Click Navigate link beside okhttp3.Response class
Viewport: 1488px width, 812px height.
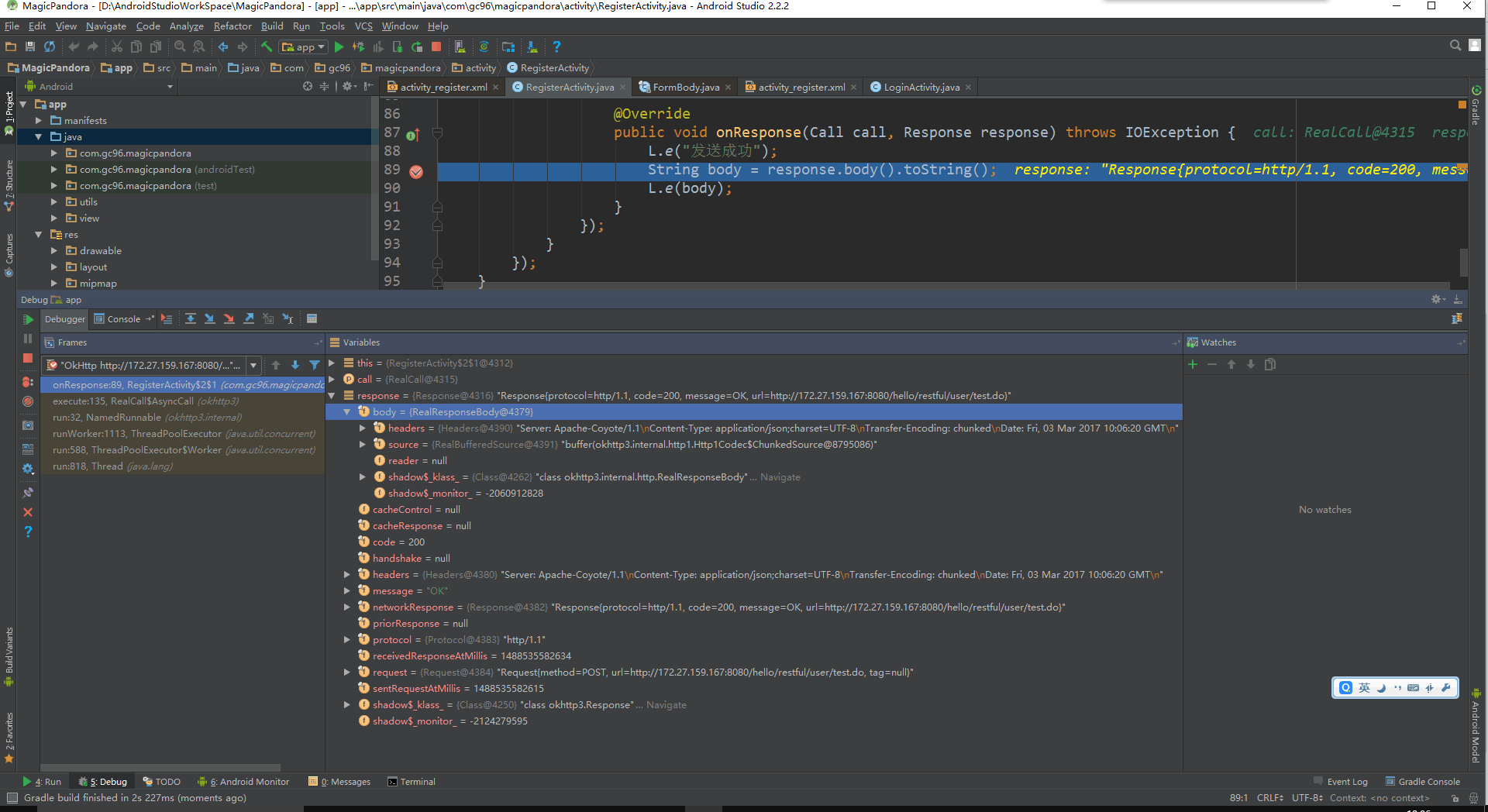(666, 704)
